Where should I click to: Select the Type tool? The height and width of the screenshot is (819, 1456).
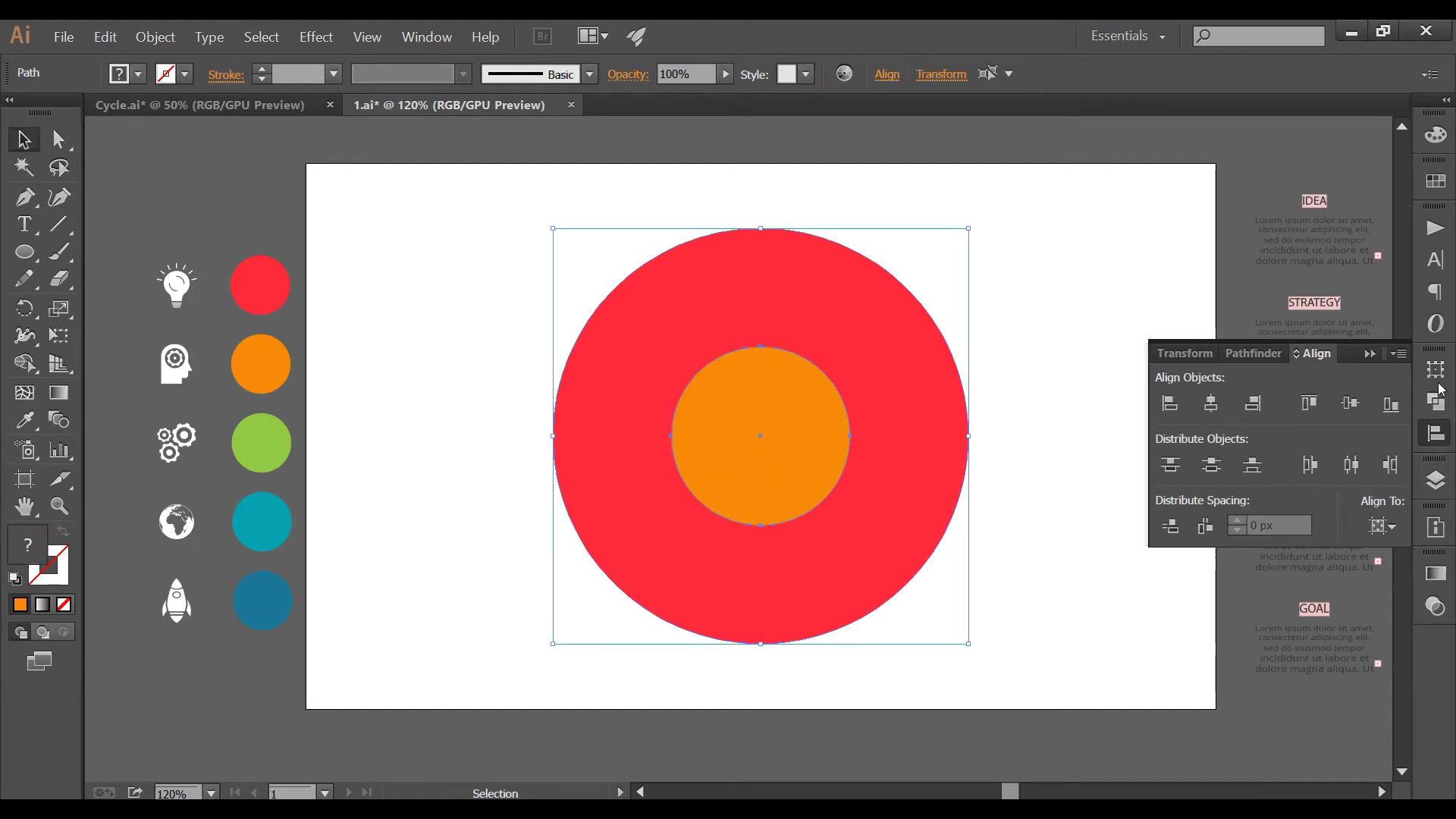(x=24, y=224)
